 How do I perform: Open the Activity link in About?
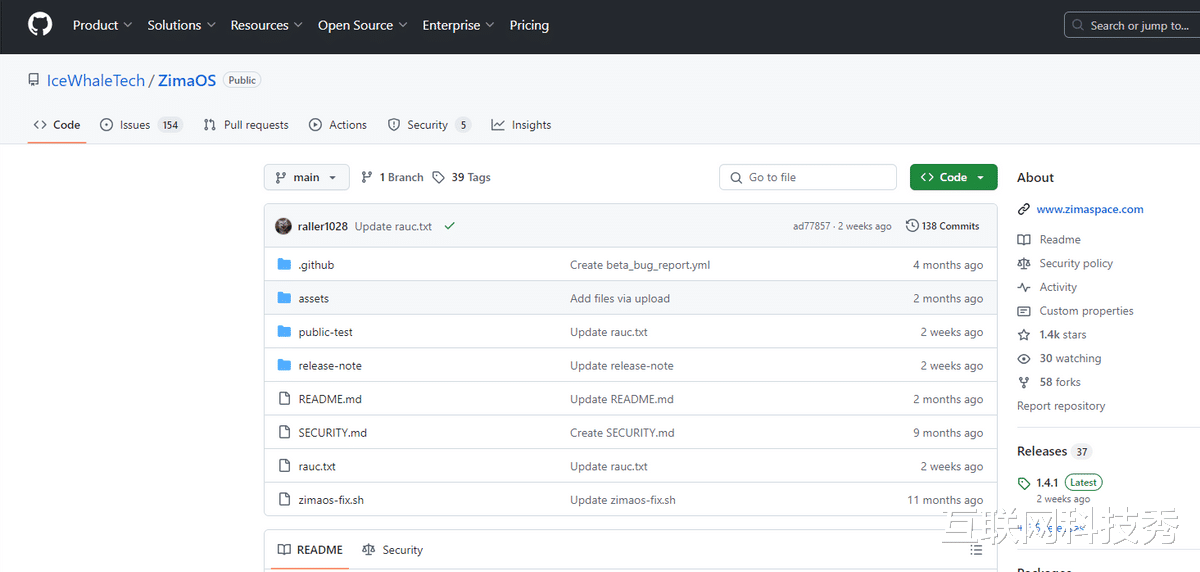[x=1058, y=287]
